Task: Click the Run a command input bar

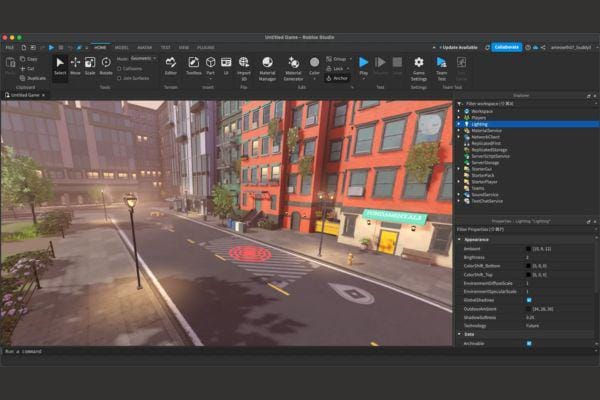Action: [x=300, y=351]
